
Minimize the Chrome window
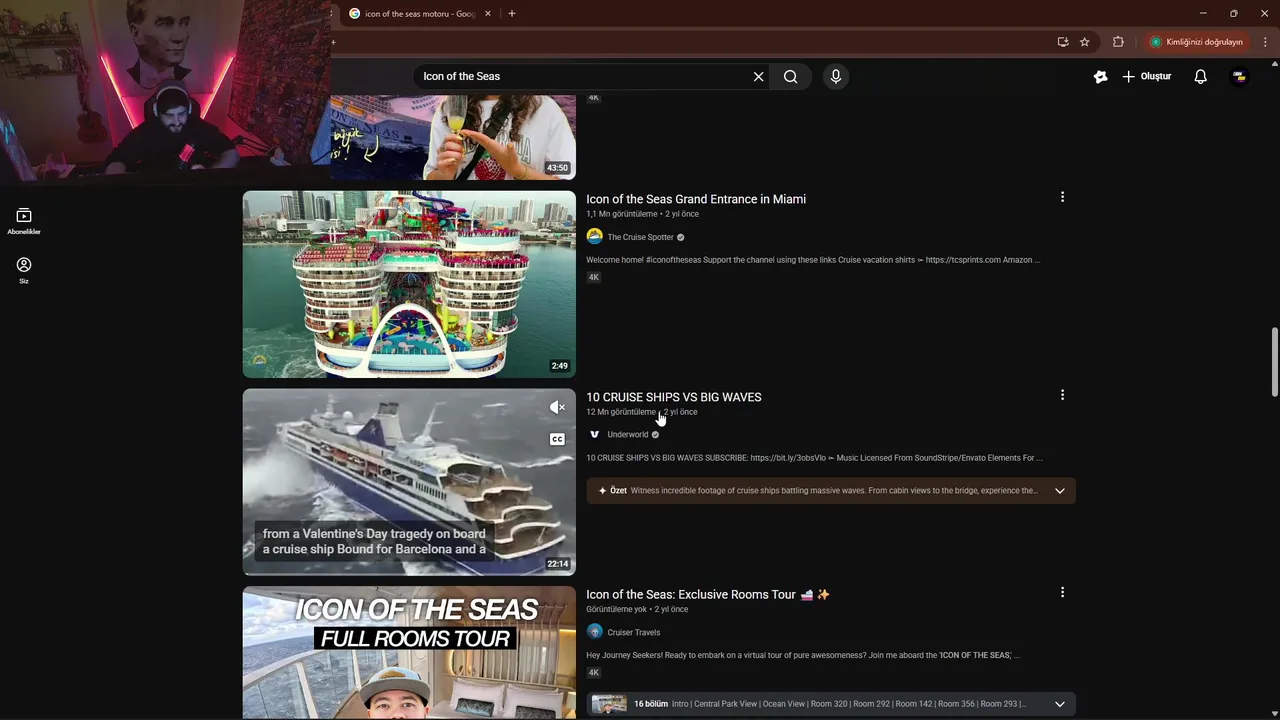1202,13
